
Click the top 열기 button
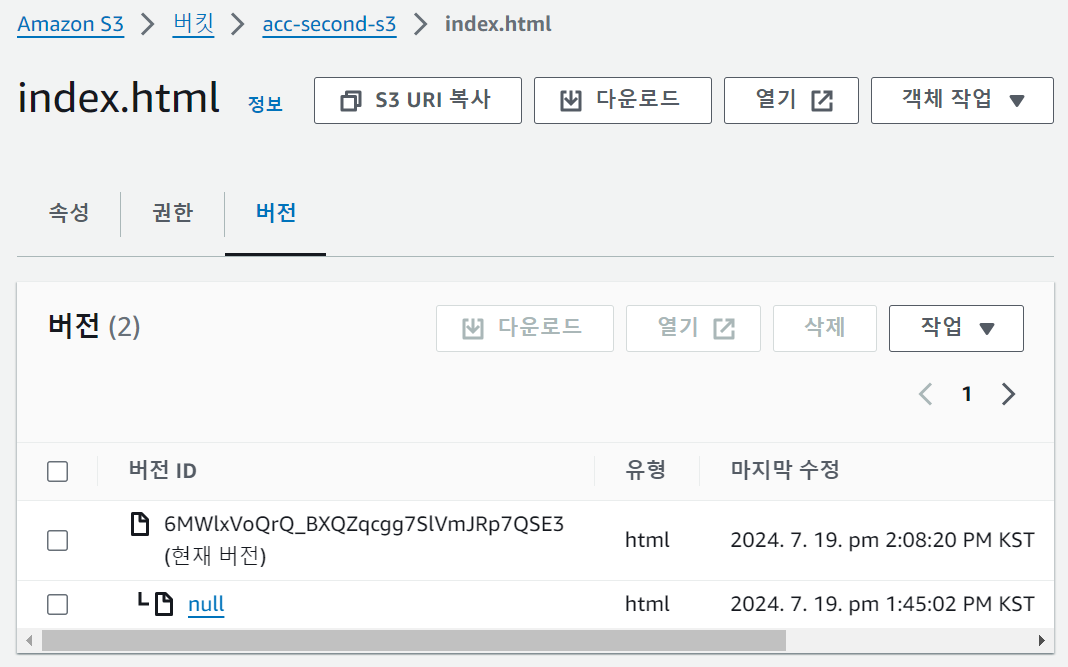point(791,100)
